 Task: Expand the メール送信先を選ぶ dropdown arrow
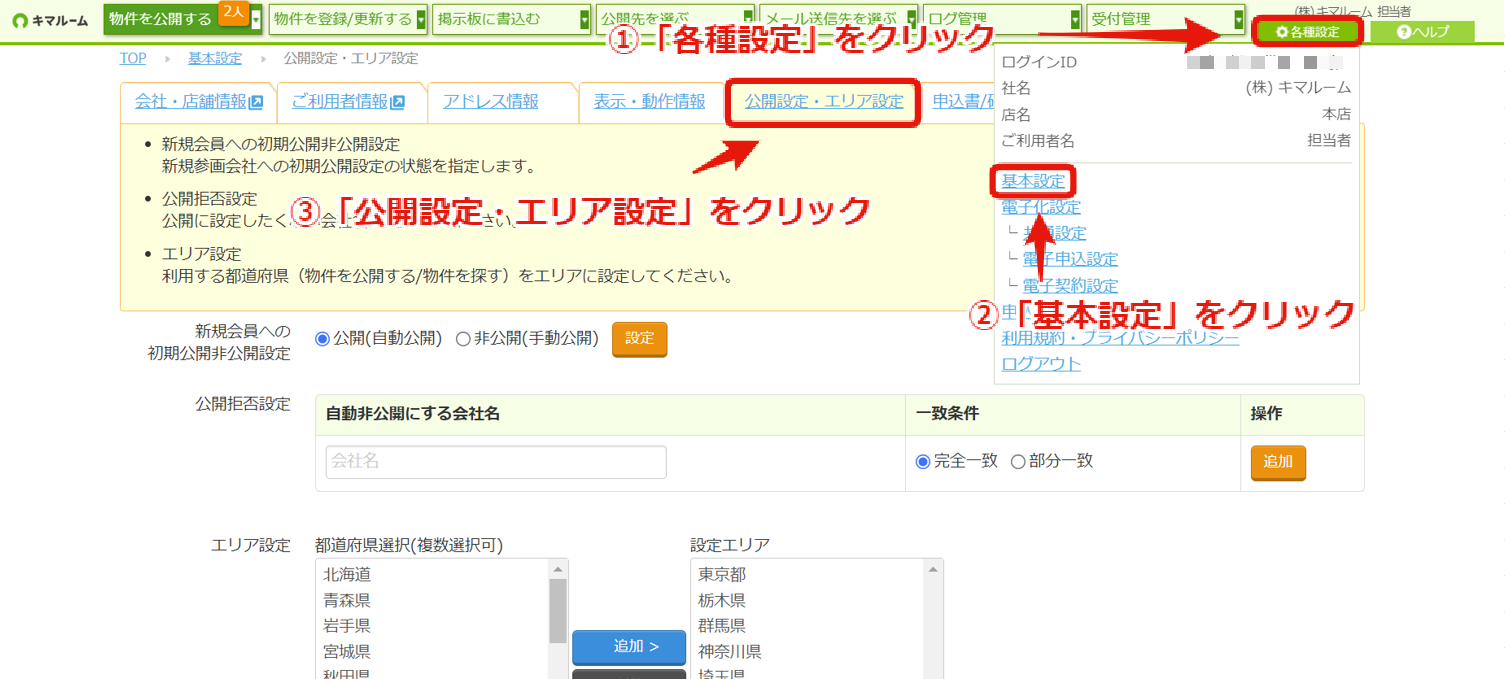[912, 19]
